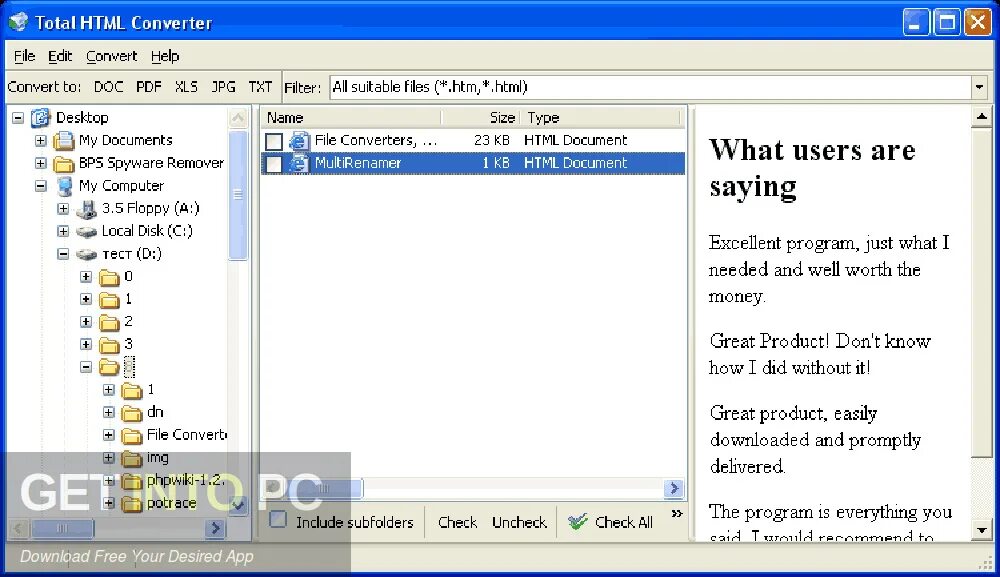Tick checkbox for MultiRenamer file
Viewport: 1000px width, 577px height.
coord(274,164)
